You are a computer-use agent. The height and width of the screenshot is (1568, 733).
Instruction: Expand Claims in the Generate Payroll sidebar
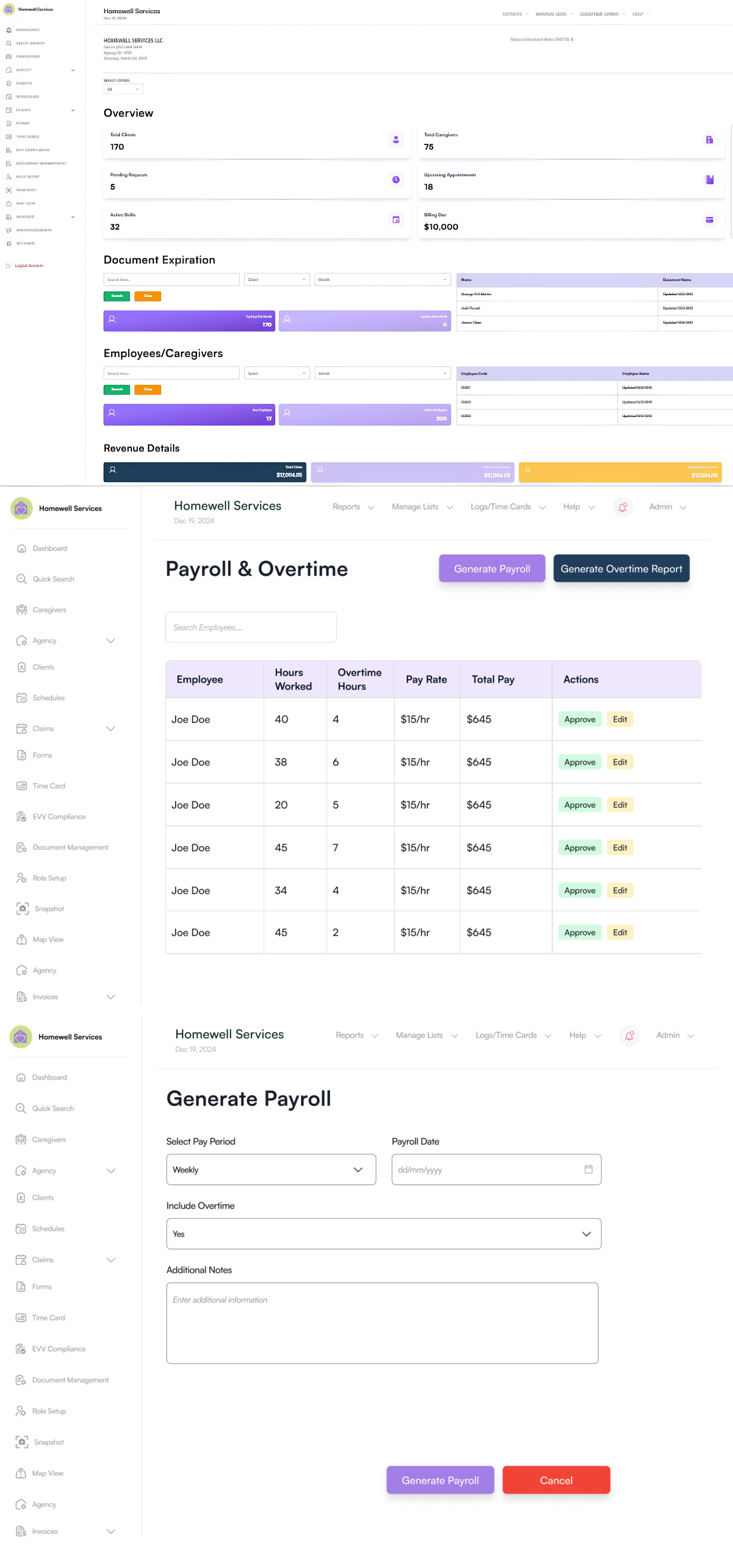point(111,1260)
